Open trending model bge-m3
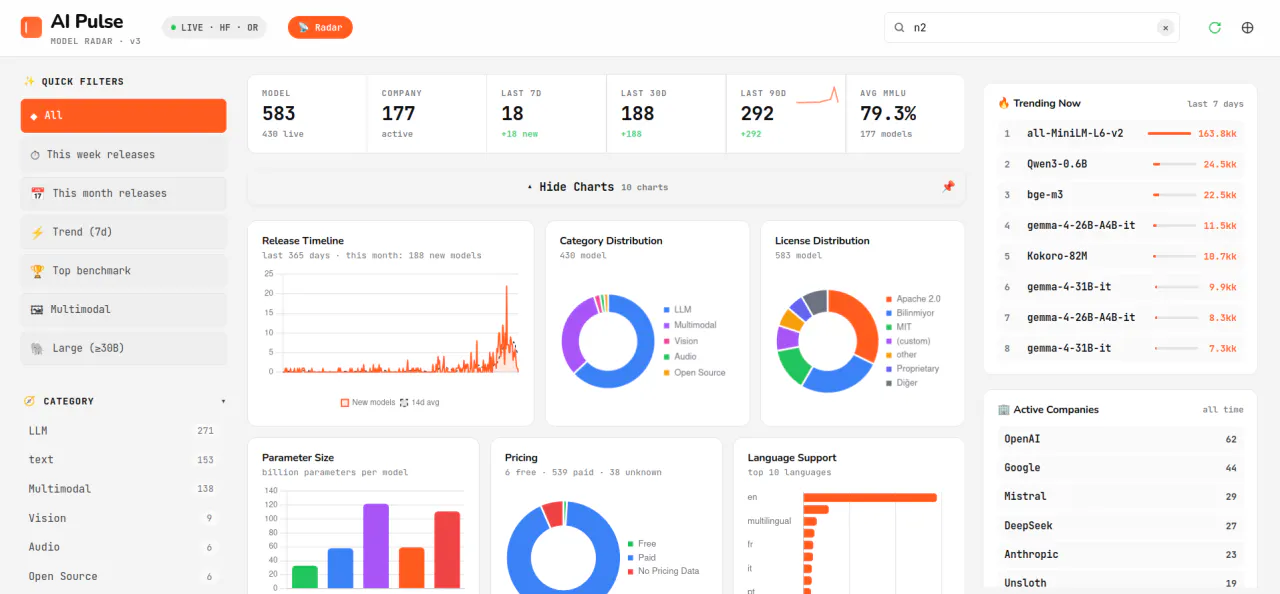 point(1120,195)
